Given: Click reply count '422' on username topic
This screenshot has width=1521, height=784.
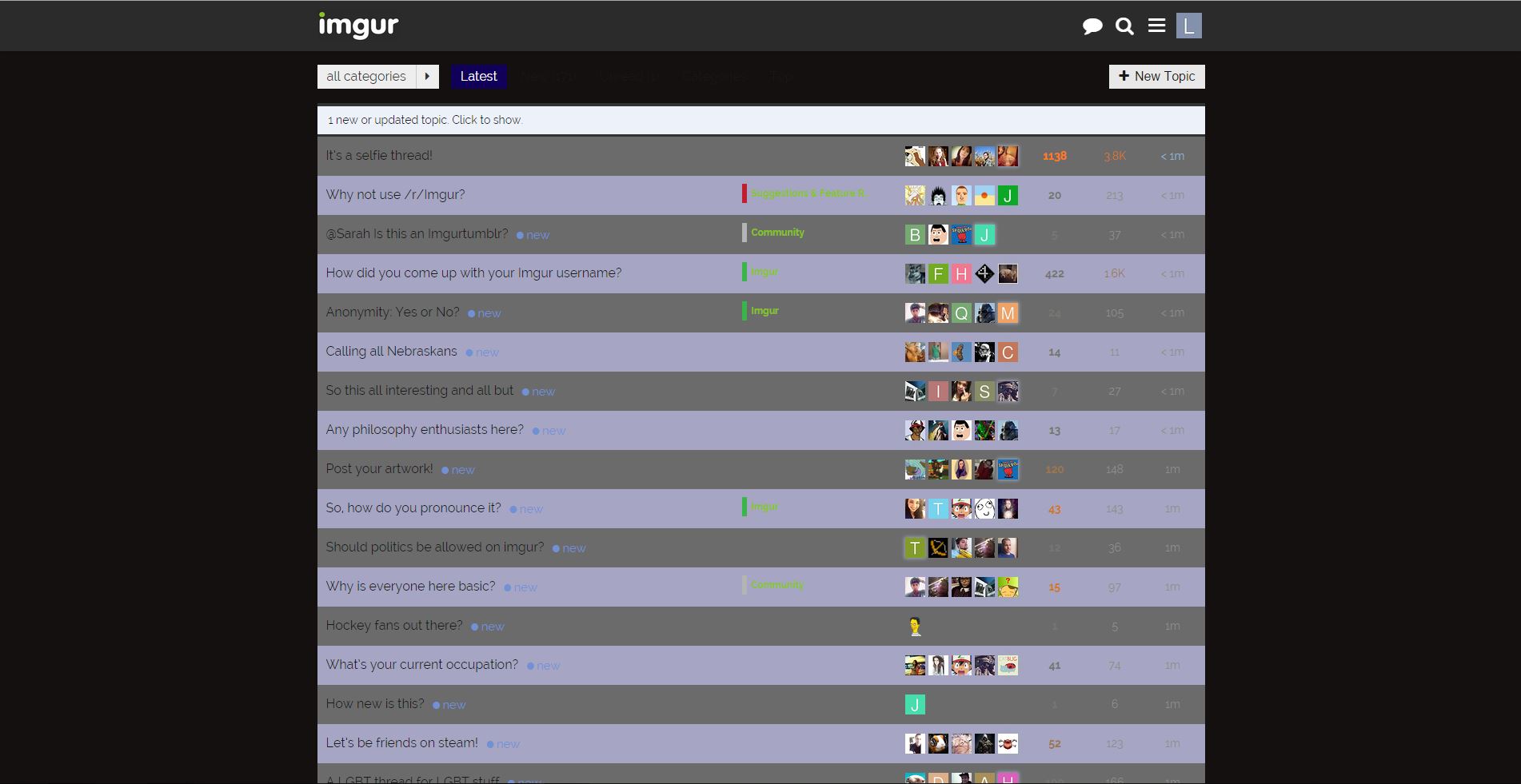Looking at the screenshot, I should [x=1055, y=273].
